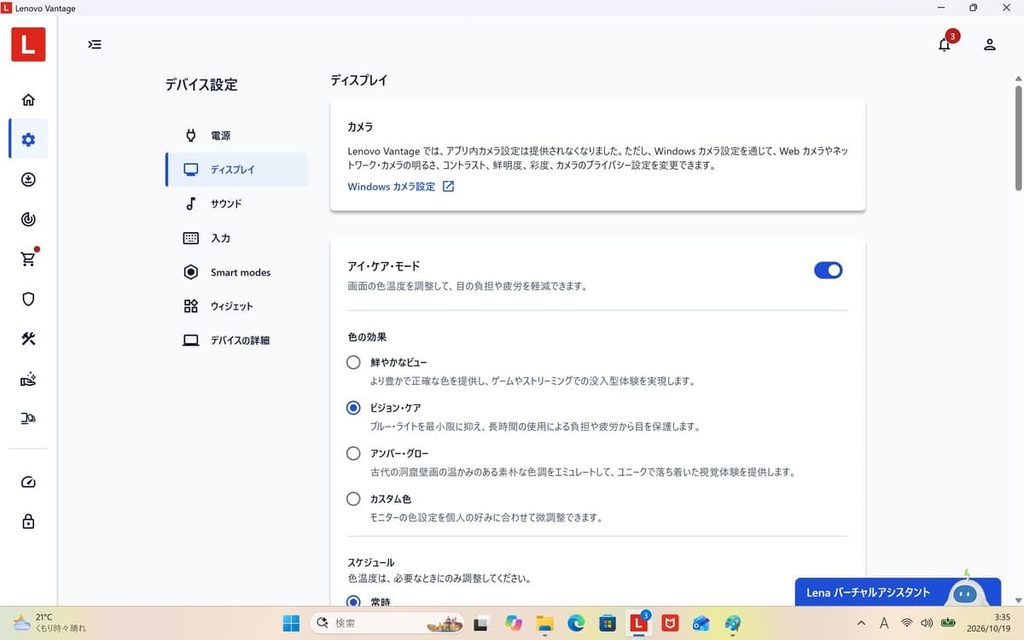1024x640 pixels.
Task: Launch Microsoft Edge from the taskbar
Action: pos(575,624)
